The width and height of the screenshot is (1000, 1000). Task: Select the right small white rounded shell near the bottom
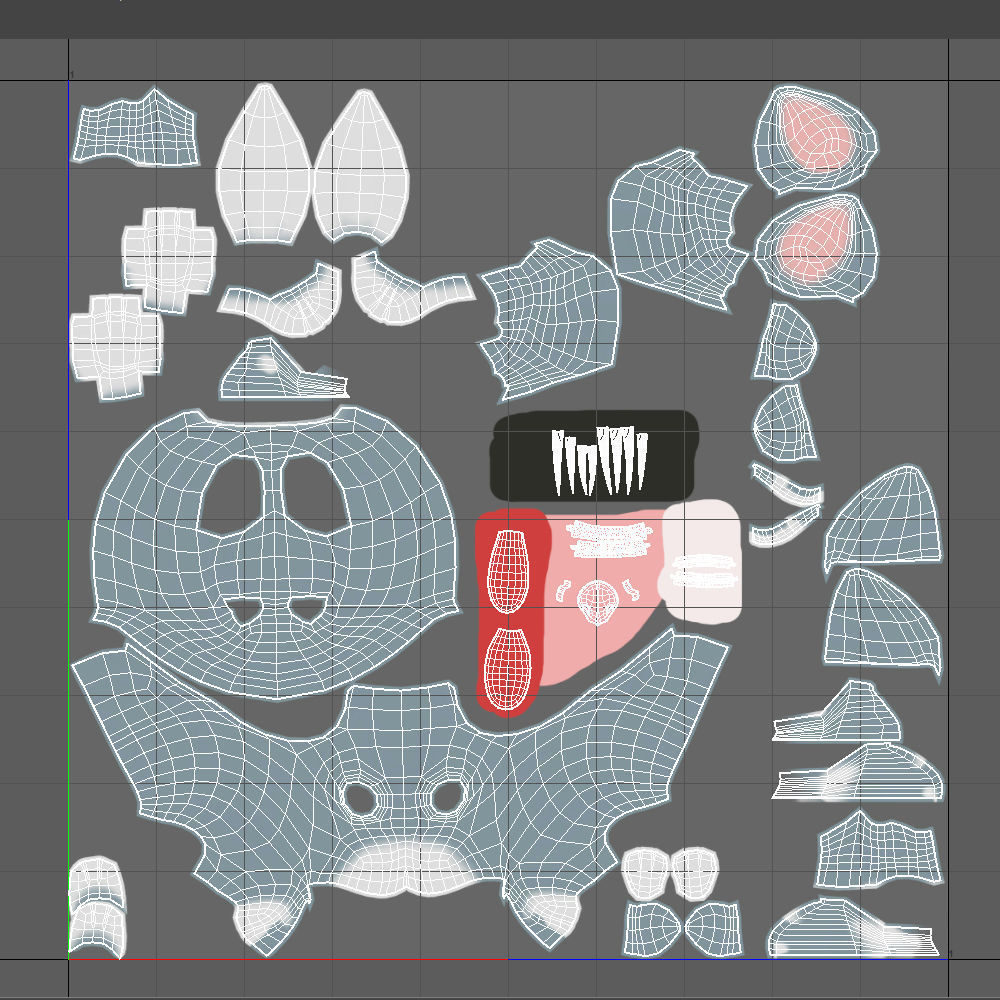tap(695, 872)
